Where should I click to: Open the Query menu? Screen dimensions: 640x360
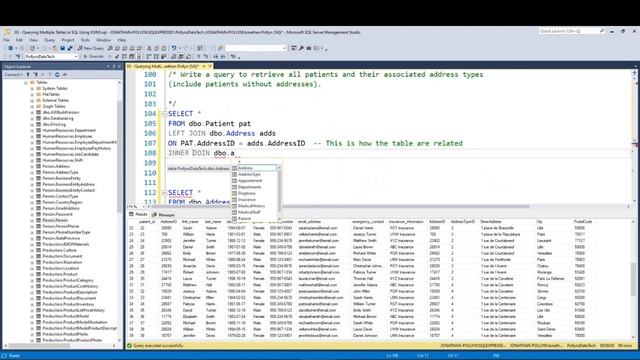point(49,40)
